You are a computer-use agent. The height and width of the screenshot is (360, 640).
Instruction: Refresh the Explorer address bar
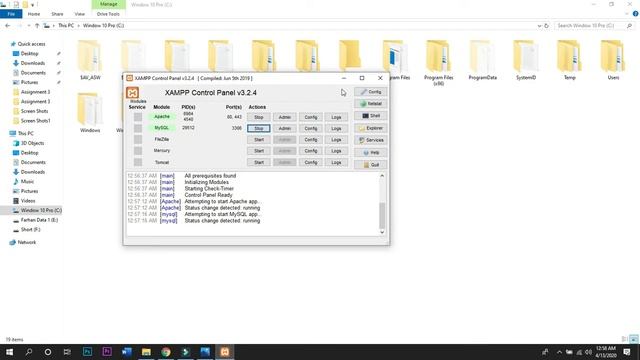(x=547, y=26)
